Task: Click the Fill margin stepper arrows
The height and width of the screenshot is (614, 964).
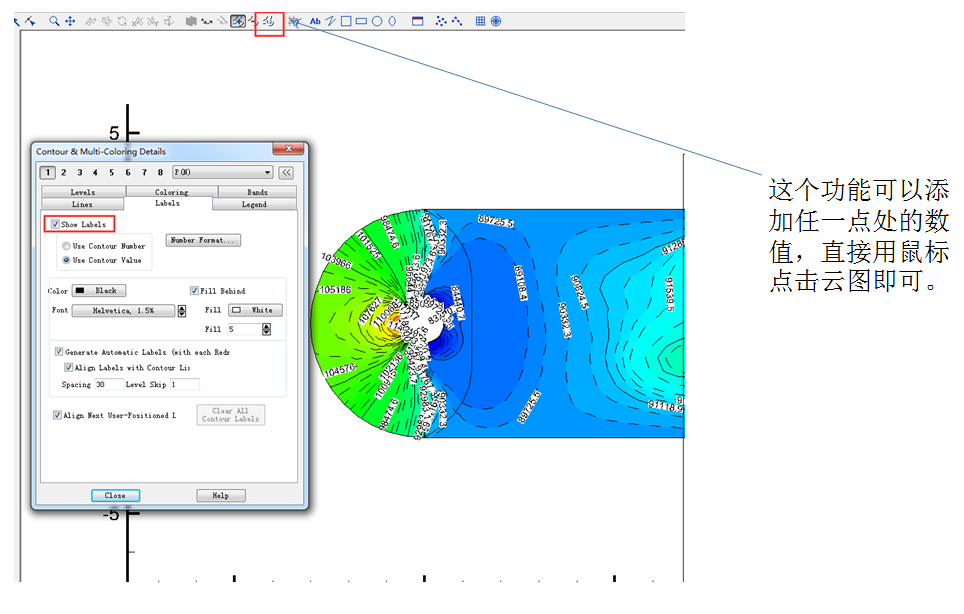Action: [x=266, y=329]
